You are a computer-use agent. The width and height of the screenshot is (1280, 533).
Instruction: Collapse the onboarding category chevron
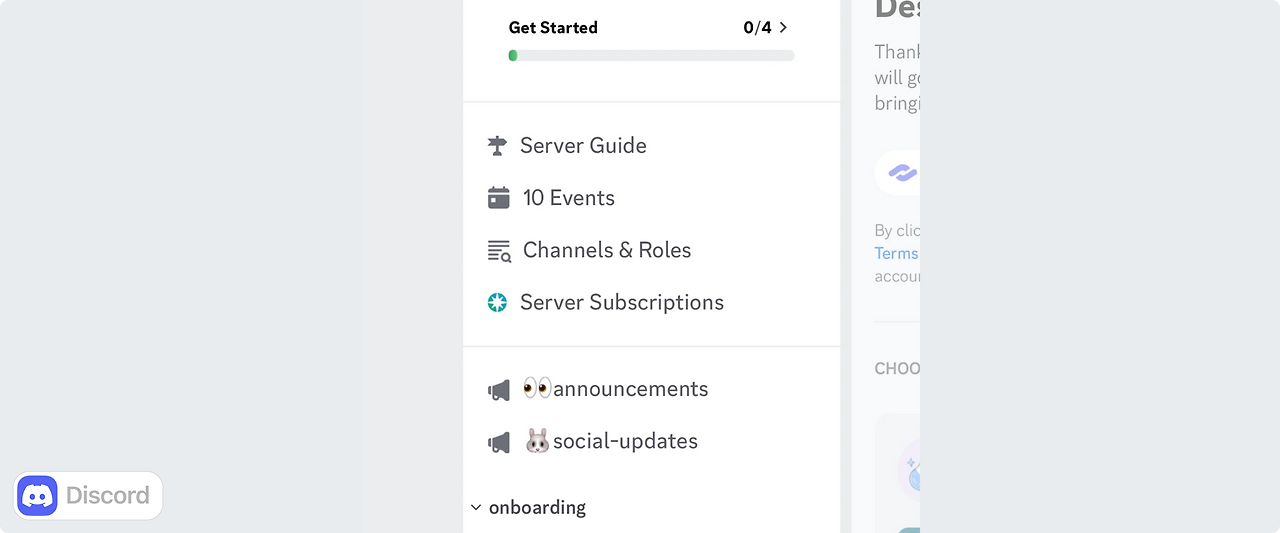476,508
